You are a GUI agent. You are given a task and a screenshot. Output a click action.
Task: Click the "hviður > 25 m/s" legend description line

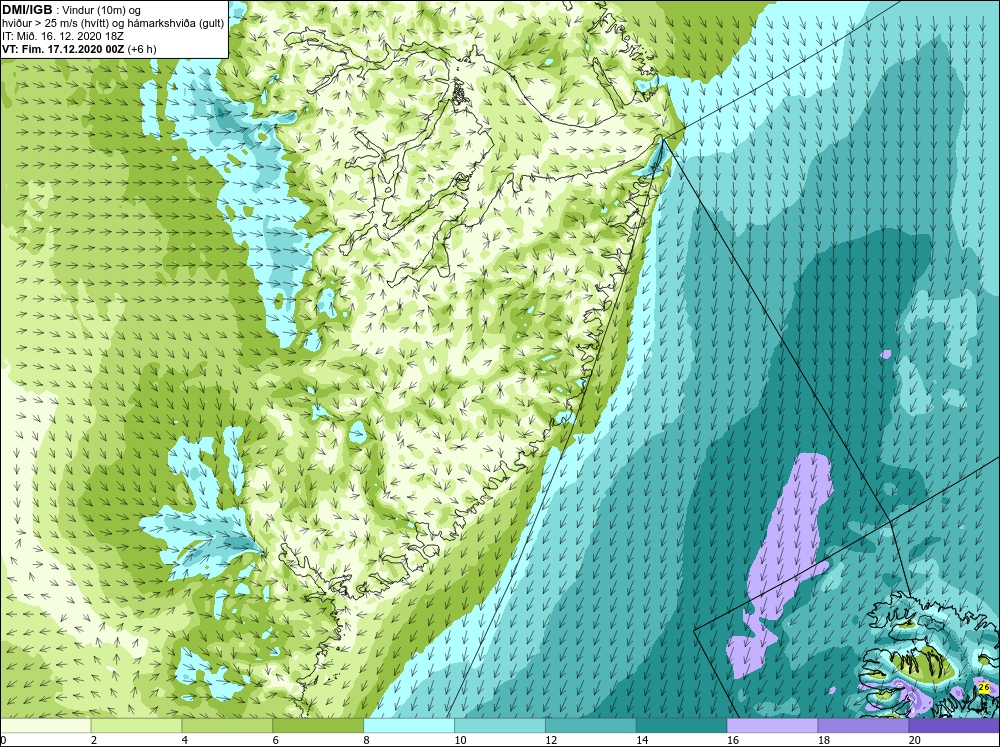[114, 24]
